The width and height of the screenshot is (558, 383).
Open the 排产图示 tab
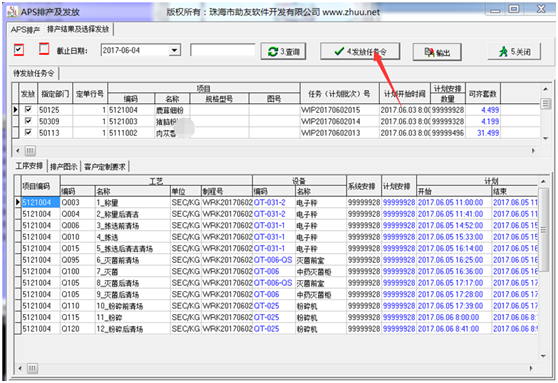coord(64,167)
